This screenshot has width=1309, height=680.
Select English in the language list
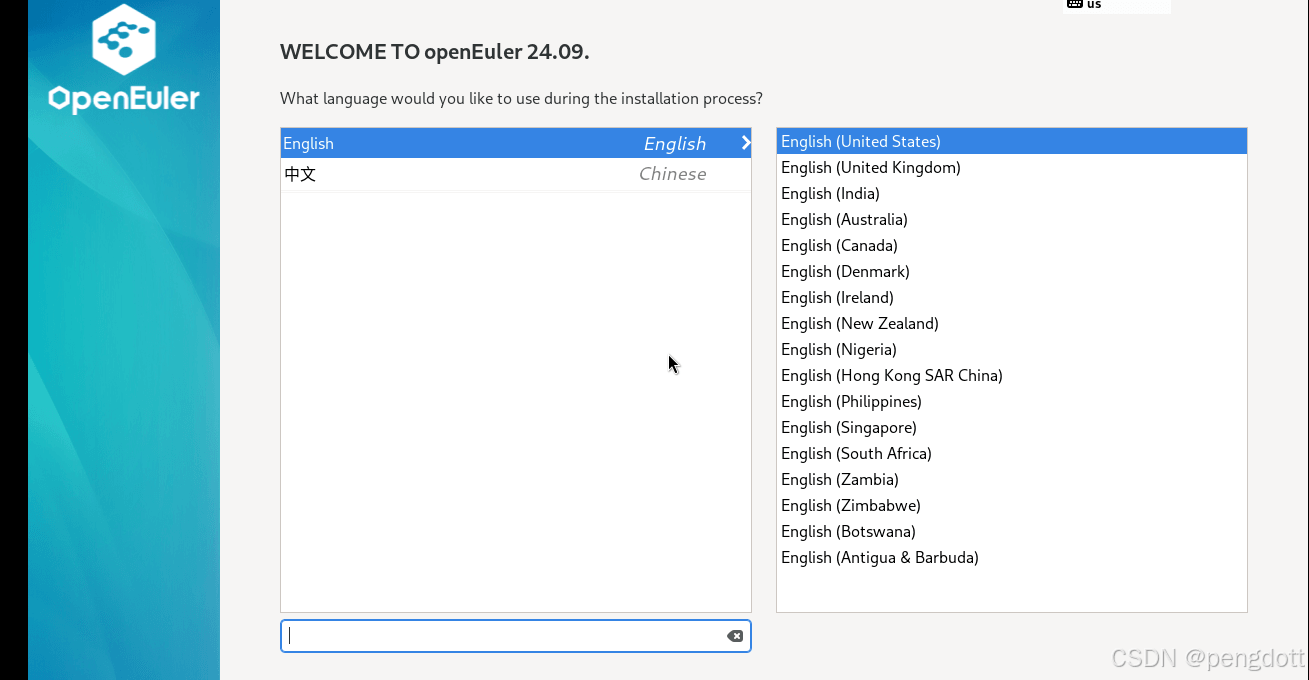[x=516, y=143]
